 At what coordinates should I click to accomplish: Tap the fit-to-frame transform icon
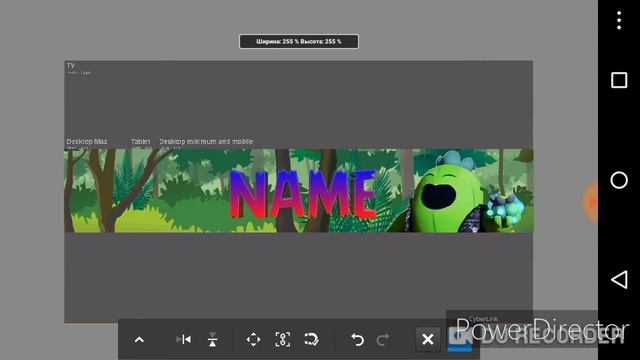(x=282, y=339)
